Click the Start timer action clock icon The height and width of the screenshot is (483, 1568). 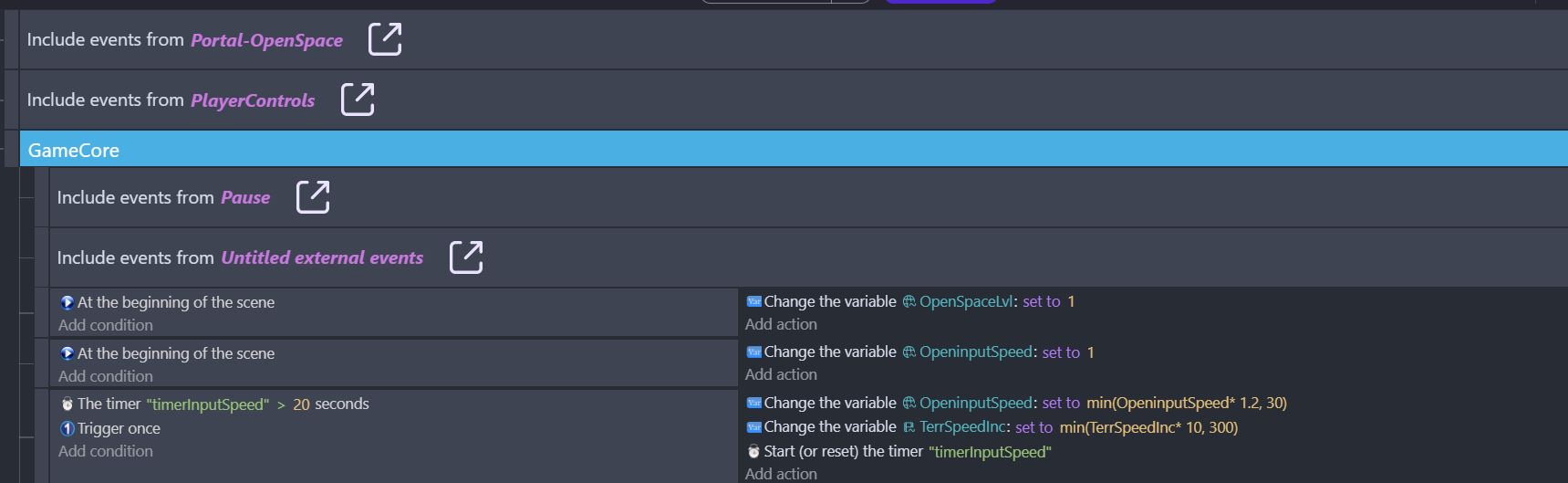coord(753,452)
